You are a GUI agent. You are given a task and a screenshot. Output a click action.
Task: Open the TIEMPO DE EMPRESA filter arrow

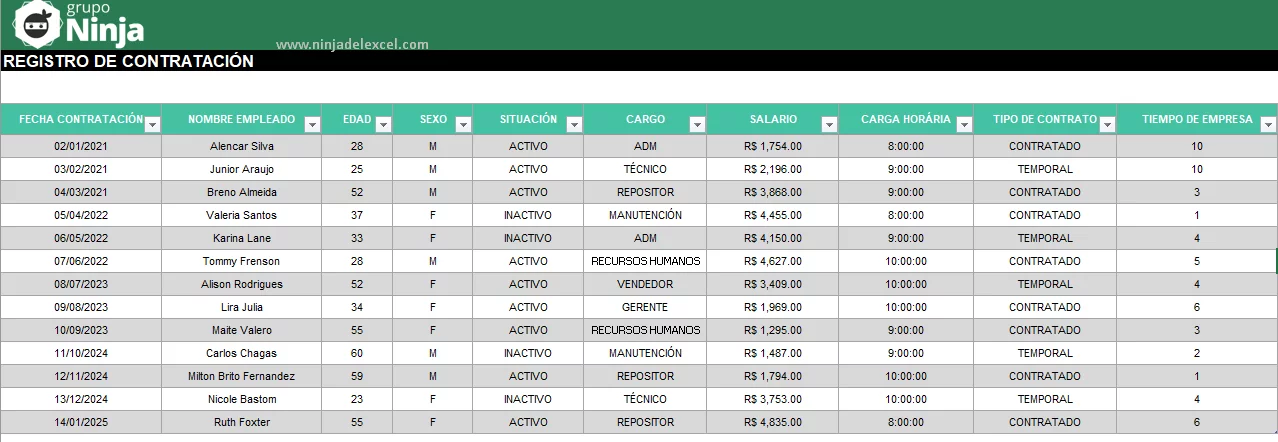pyautogui.click(x=1268, y=125)
